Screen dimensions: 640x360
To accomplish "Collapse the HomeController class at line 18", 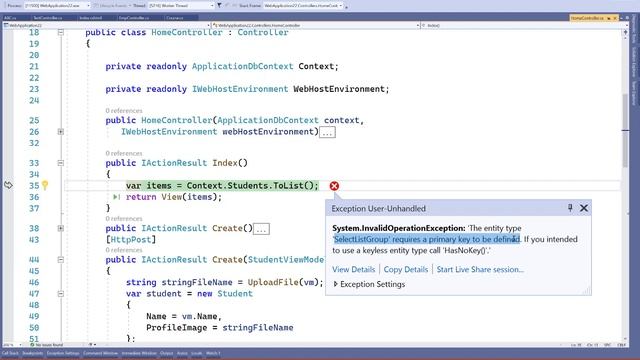I will (60, 32).
